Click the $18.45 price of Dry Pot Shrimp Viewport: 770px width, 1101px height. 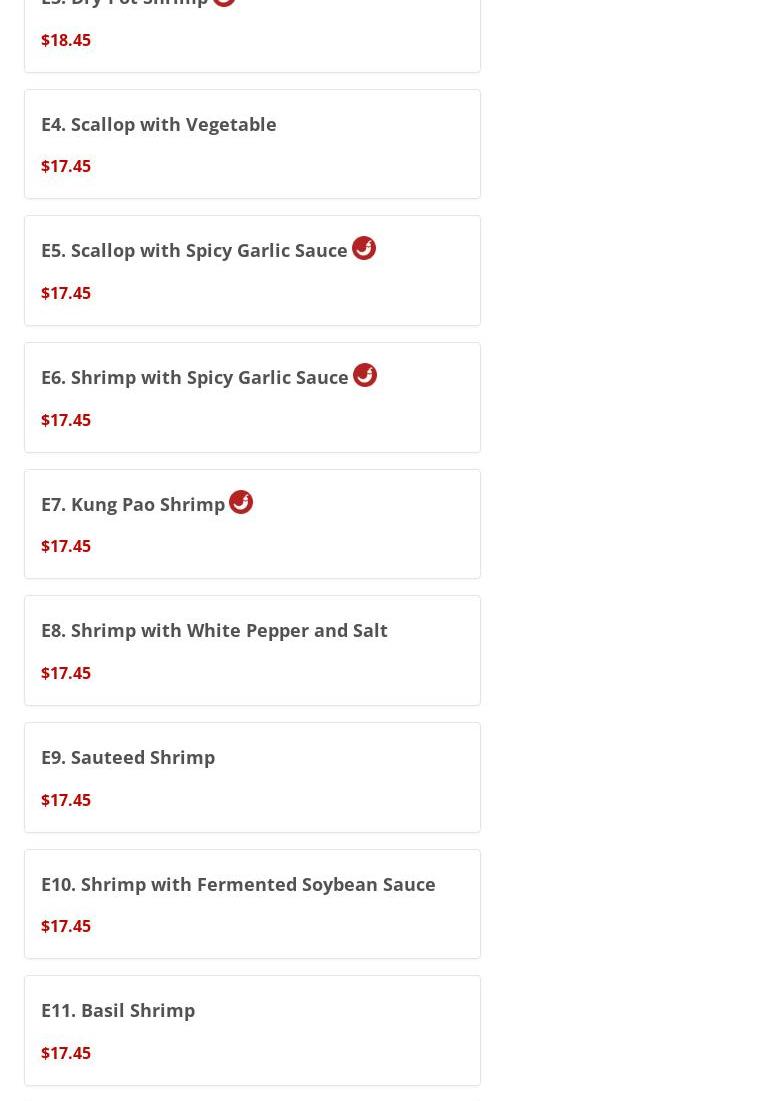[66, 40]
